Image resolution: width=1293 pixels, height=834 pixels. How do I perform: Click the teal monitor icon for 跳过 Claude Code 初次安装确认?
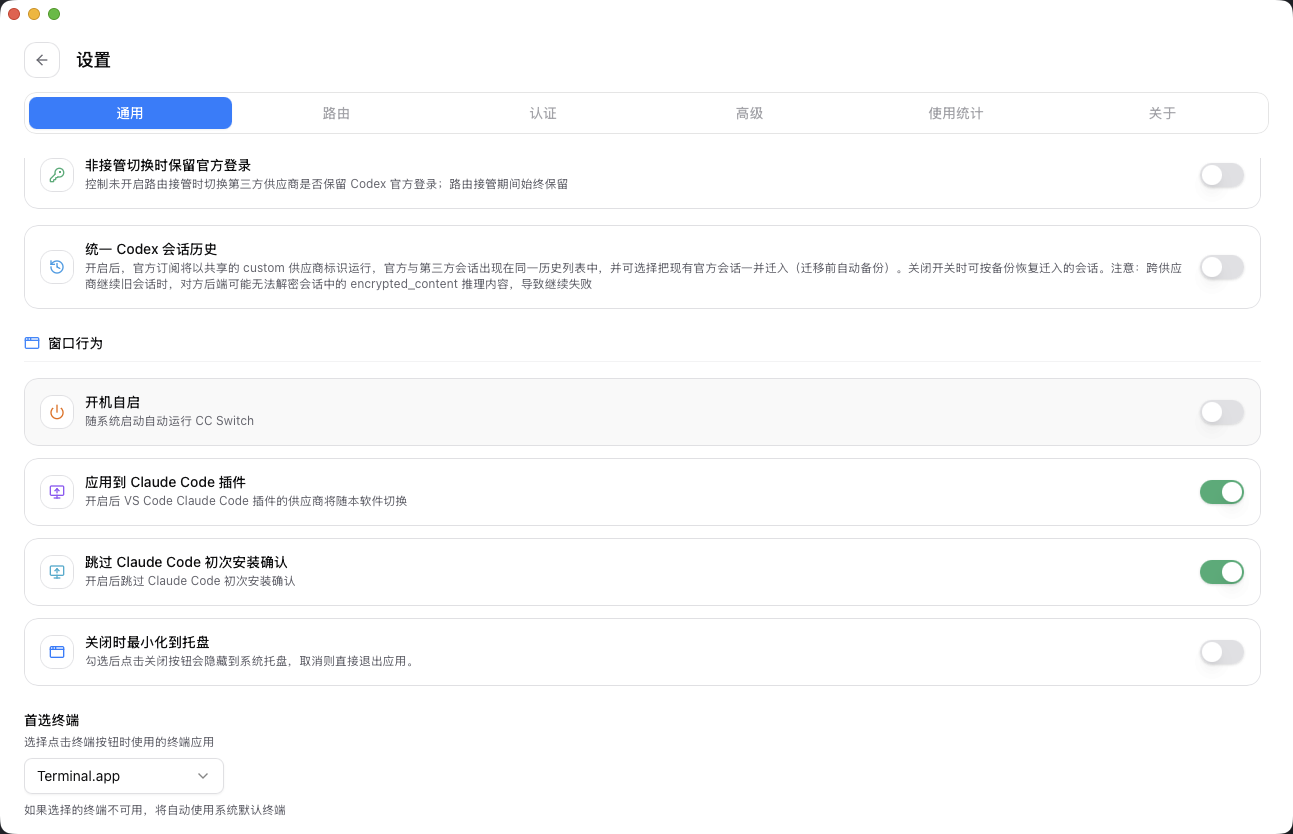(x=57, y=572)
